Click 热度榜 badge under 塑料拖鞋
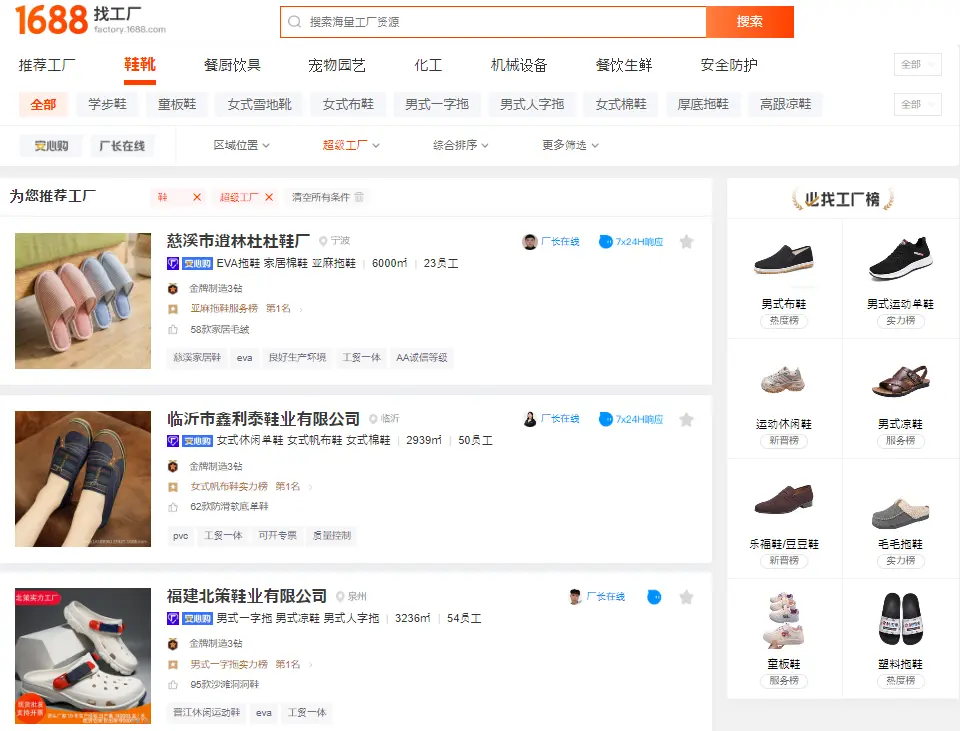960x731 pixels. 900,681
